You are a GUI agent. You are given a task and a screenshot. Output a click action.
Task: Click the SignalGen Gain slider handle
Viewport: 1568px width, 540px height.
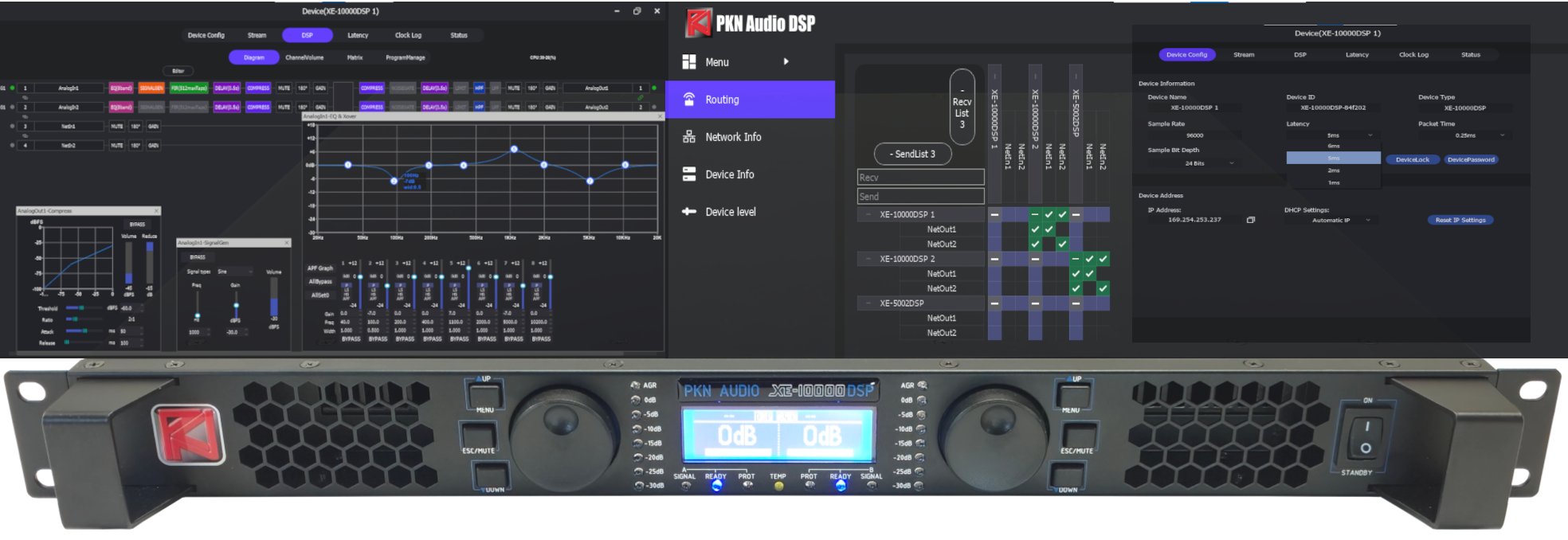236,306
